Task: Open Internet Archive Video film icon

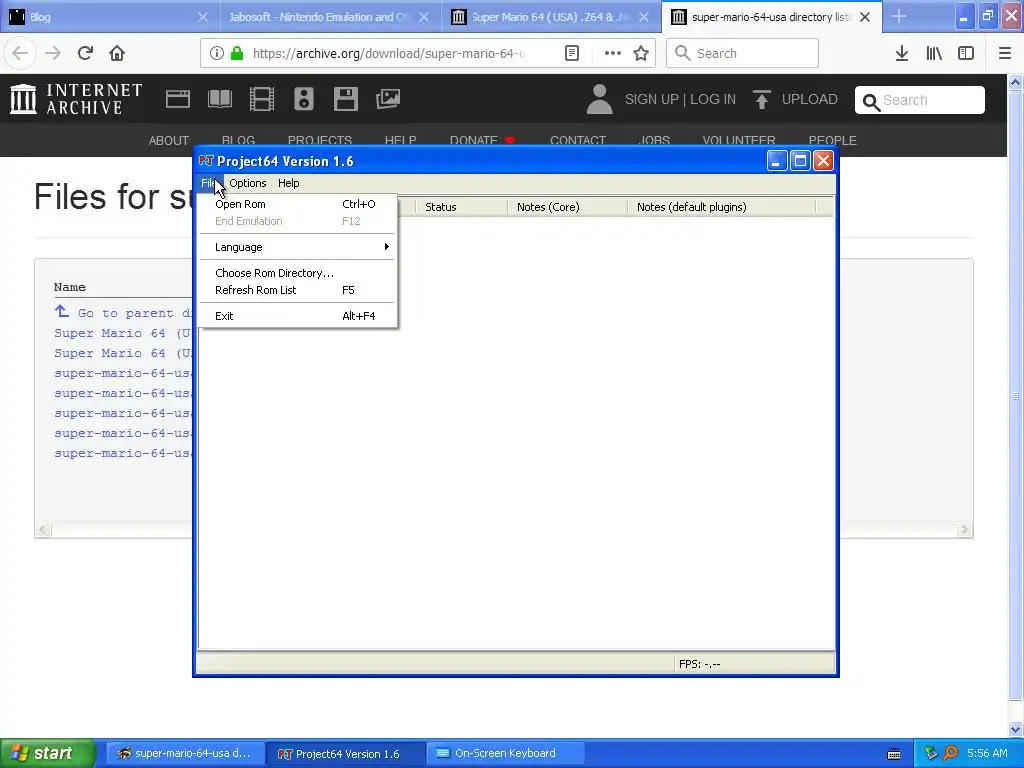Action: tap(262, 99)
